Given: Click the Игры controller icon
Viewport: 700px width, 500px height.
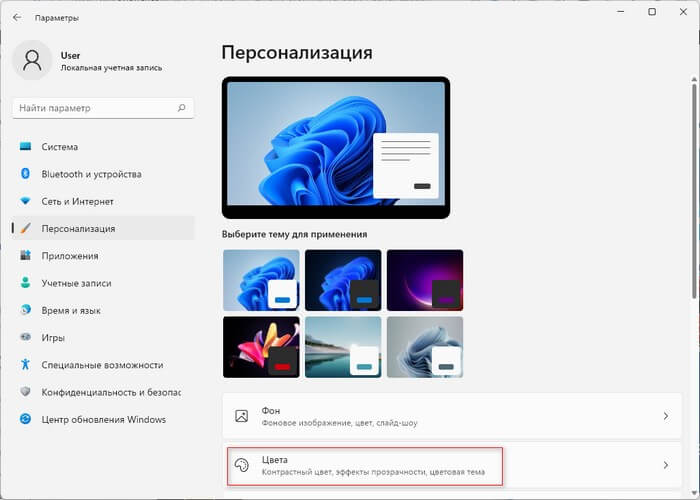Looking at the screenshot, I should [x=25, y=337].
